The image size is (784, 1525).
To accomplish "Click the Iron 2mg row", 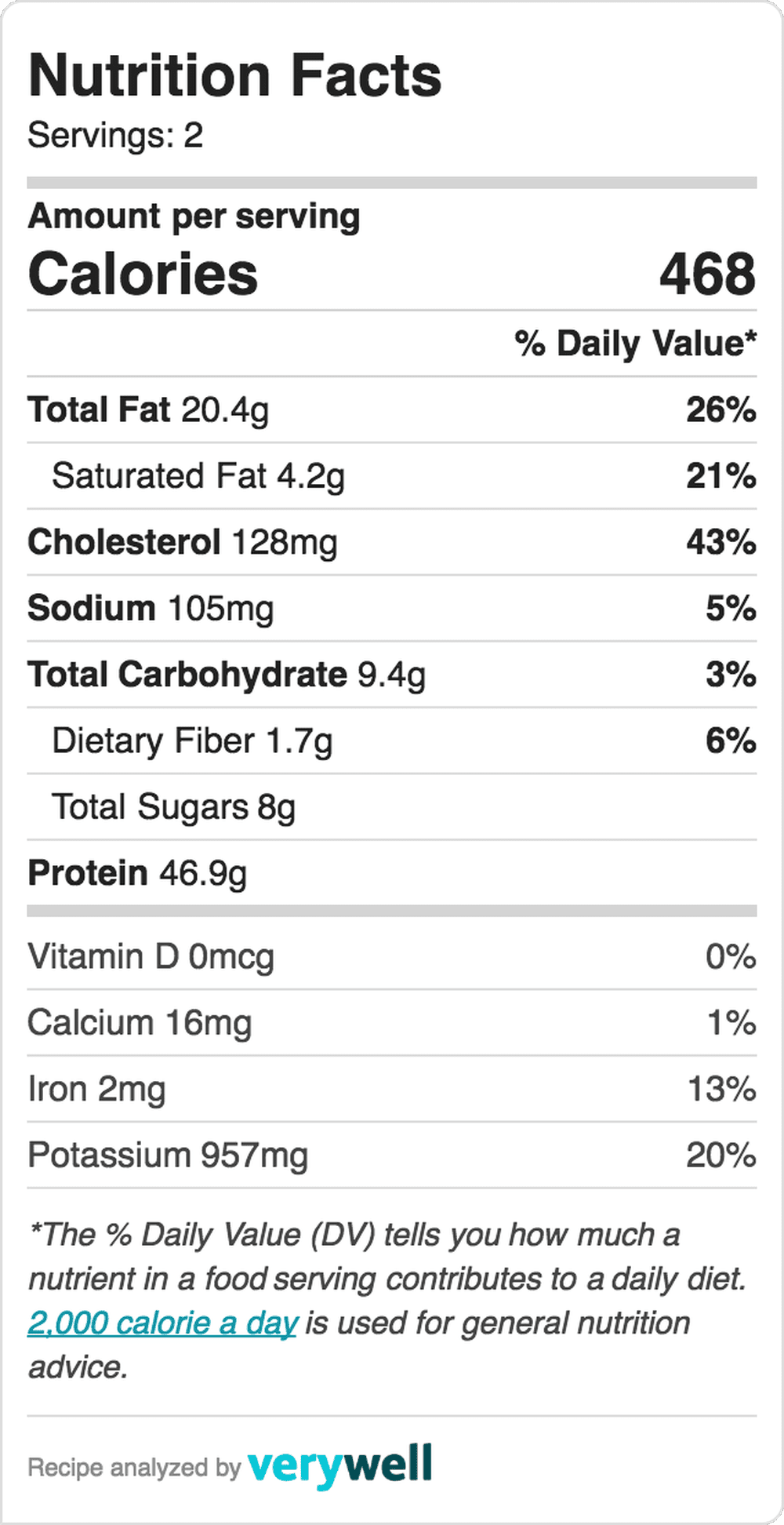I will point(392,1089).
